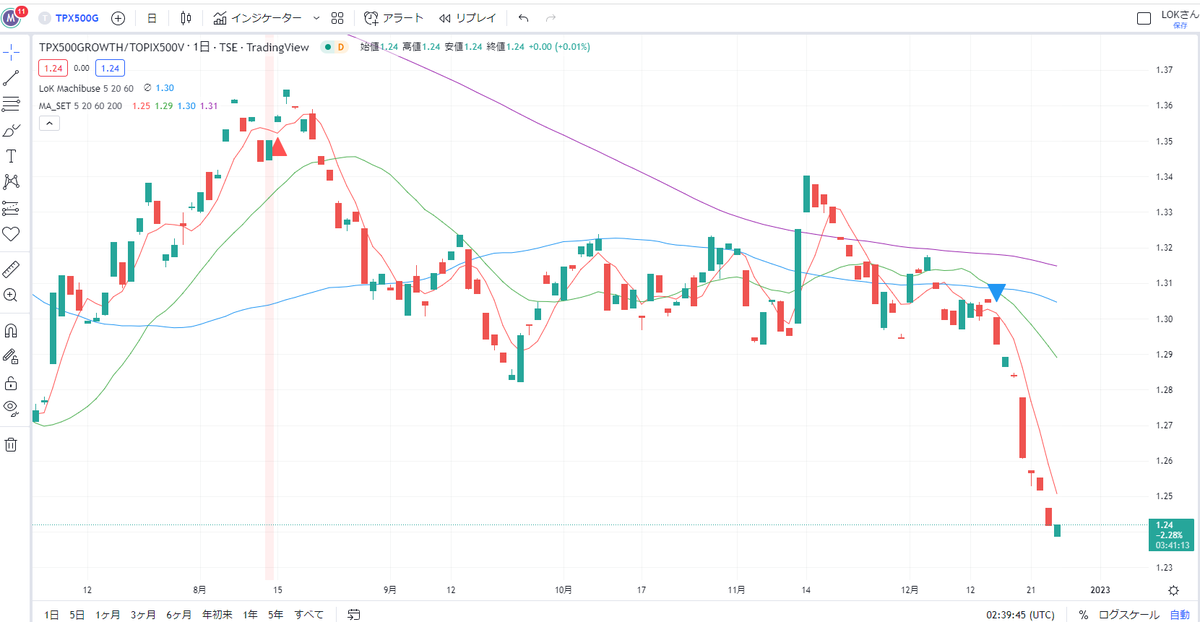The image size is (1200, 622).
Task: Open go to date calendar icon
Action: coord(354,614)
